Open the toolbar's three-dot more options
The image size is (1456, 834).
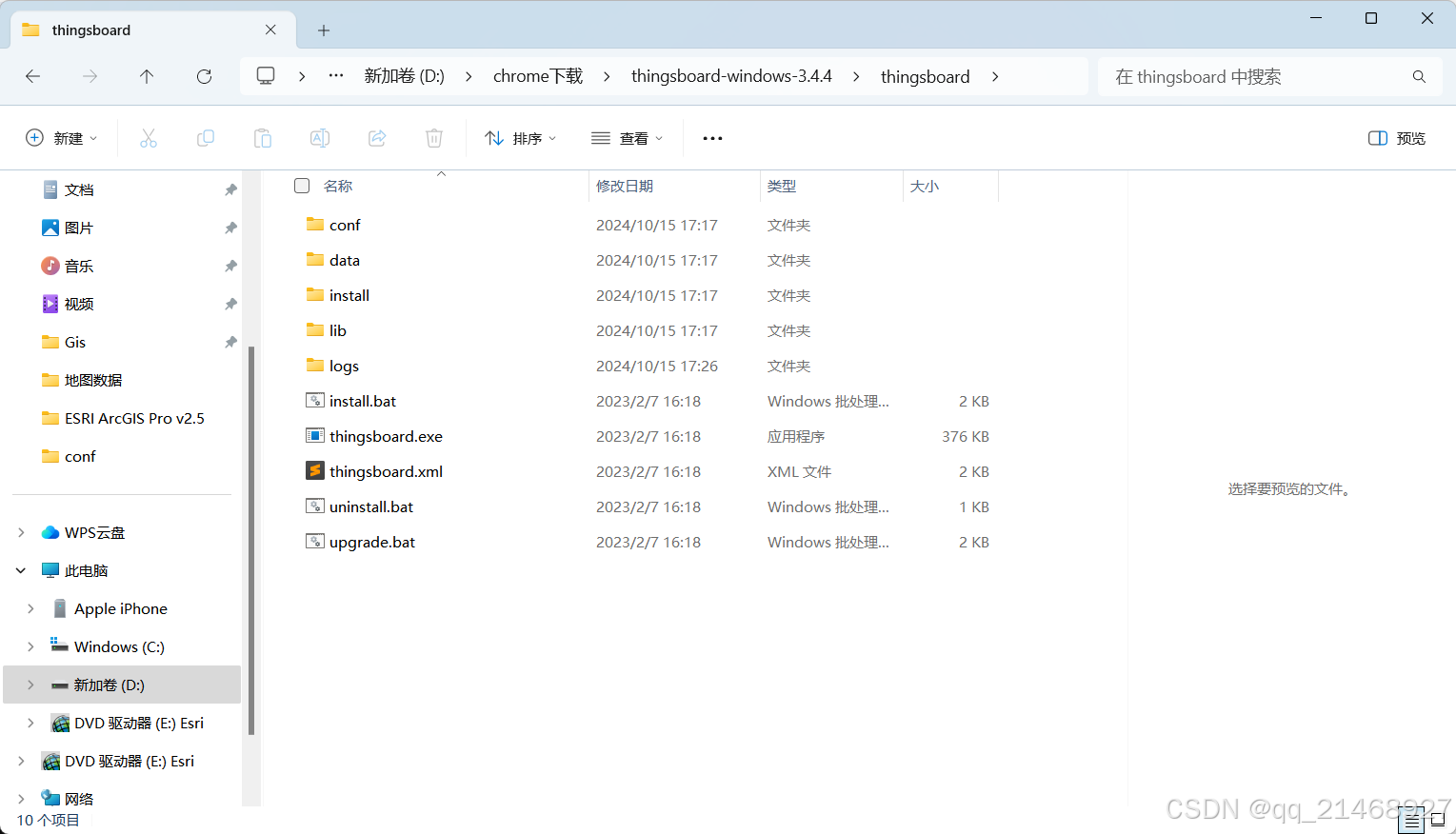pyautogui.click(x=712, y=138)
